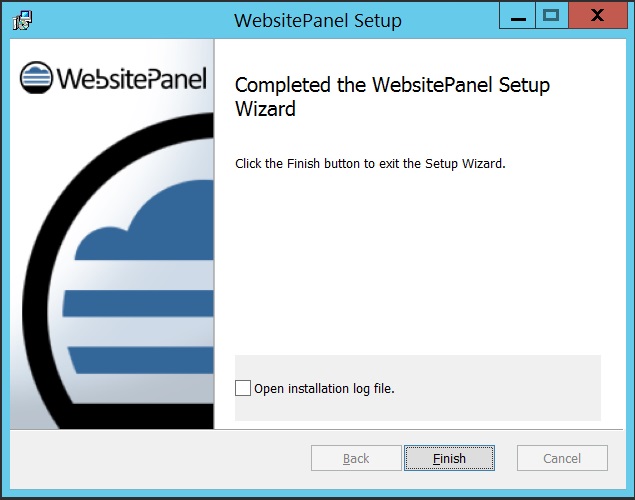
Task: Click the Completed the WebsitePanel Setup Wizard heading
Action: [392, 96]
